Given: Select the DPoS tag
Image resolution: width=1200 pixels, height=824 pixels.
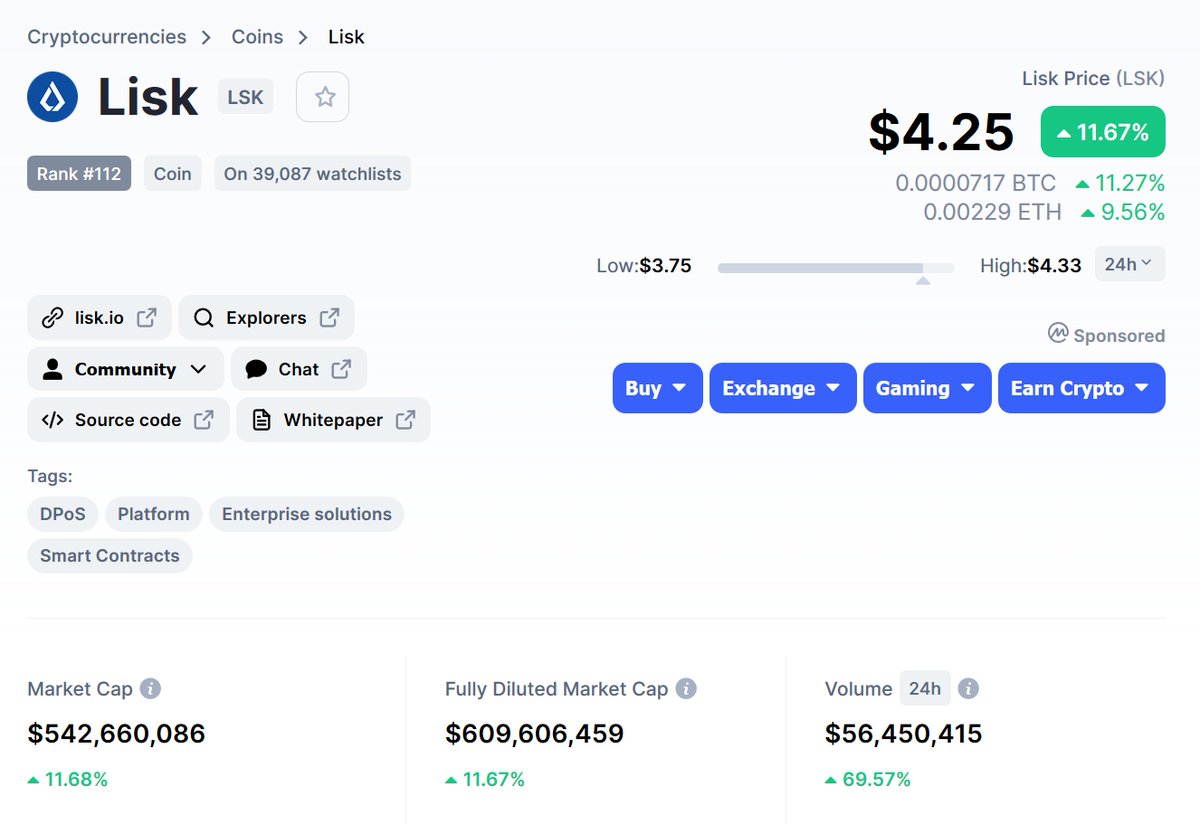Looking at the screenshot, I should 62,514.
